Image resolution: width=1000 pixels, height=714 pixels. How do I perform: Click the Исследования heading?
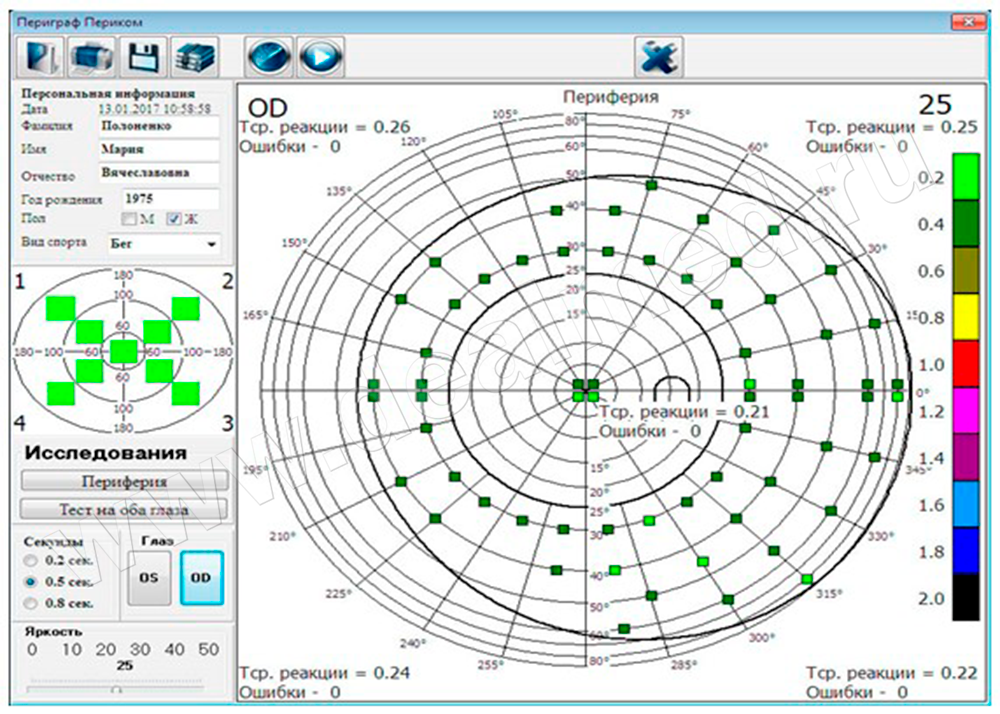(x=106, y=453)
